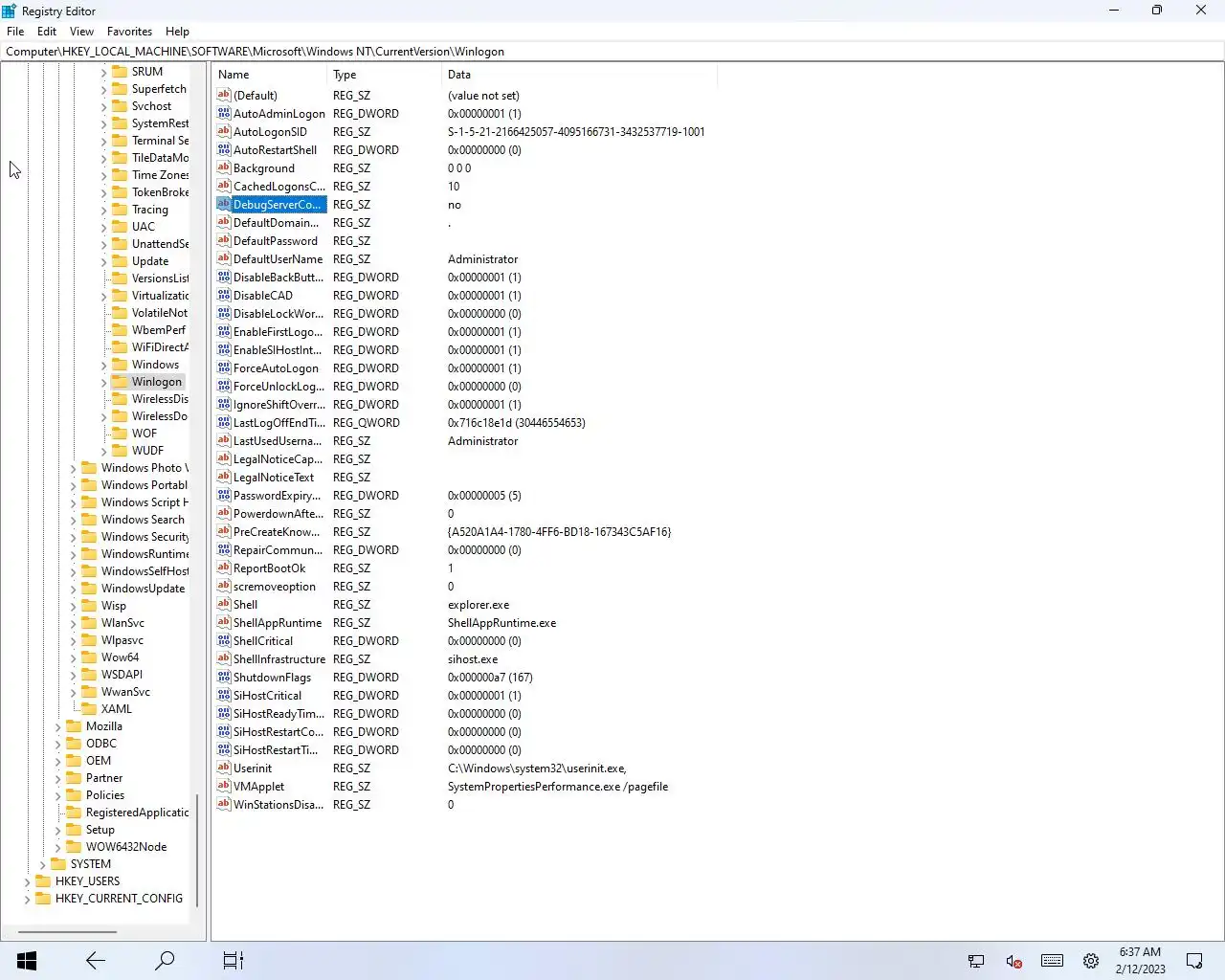Image resolution: width=1225 pixels, height=980 pixels.
Task: Click the muted volume tray icon
Action: pos(1014,961)
